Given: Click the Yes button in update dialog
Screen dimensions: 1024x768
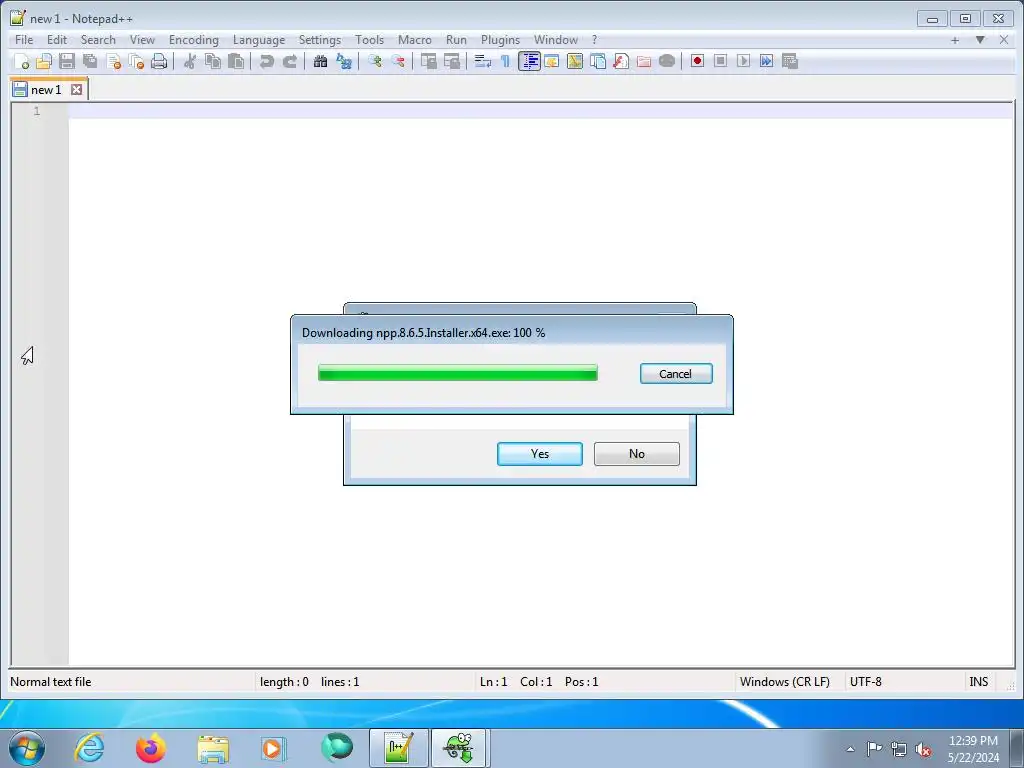Looking at the screenshot, I should 539,454.
